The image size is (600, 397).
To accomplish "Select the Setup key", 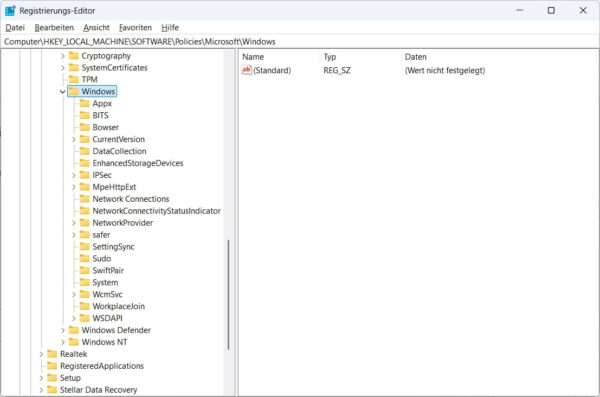I will (x=70, y=378).
